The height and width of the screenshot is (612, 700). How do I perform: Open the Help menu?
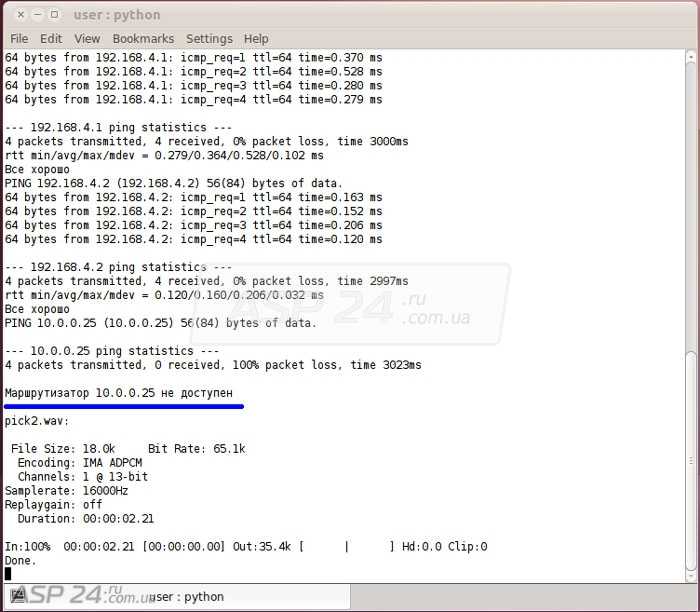point(256,38)
